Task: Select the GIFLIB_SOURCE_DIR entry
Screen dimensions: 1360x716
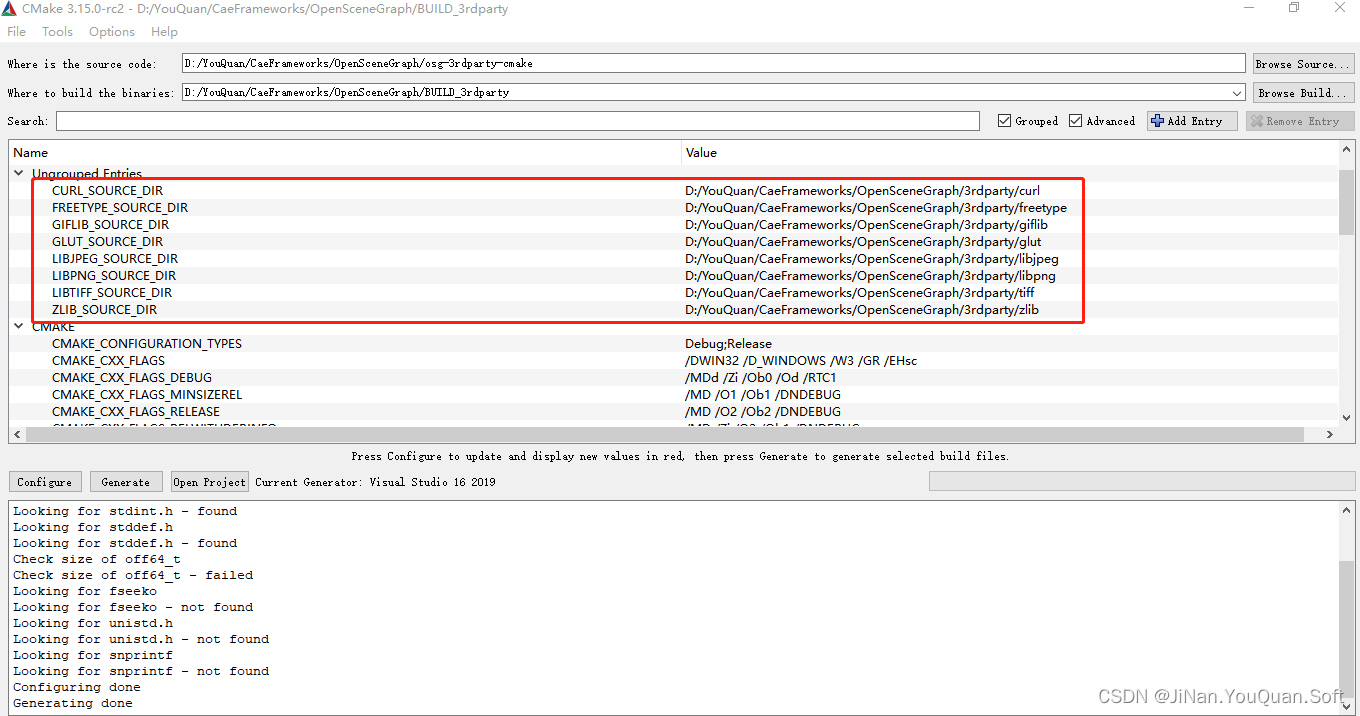Action: (x=110, y=225)
